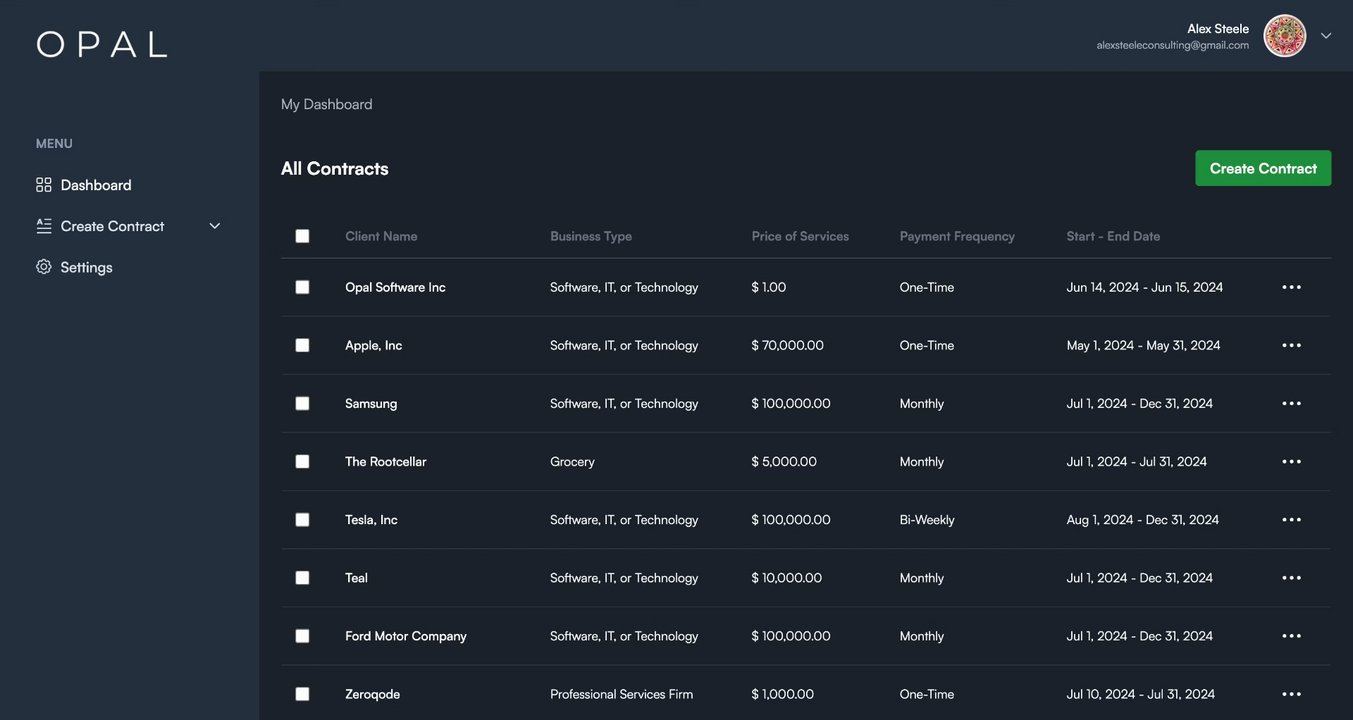Open the three-dot menu for The Rootcellar
Viewport: 1353px width, 720px height.
pyautogui.click(x=1291, y=461)
